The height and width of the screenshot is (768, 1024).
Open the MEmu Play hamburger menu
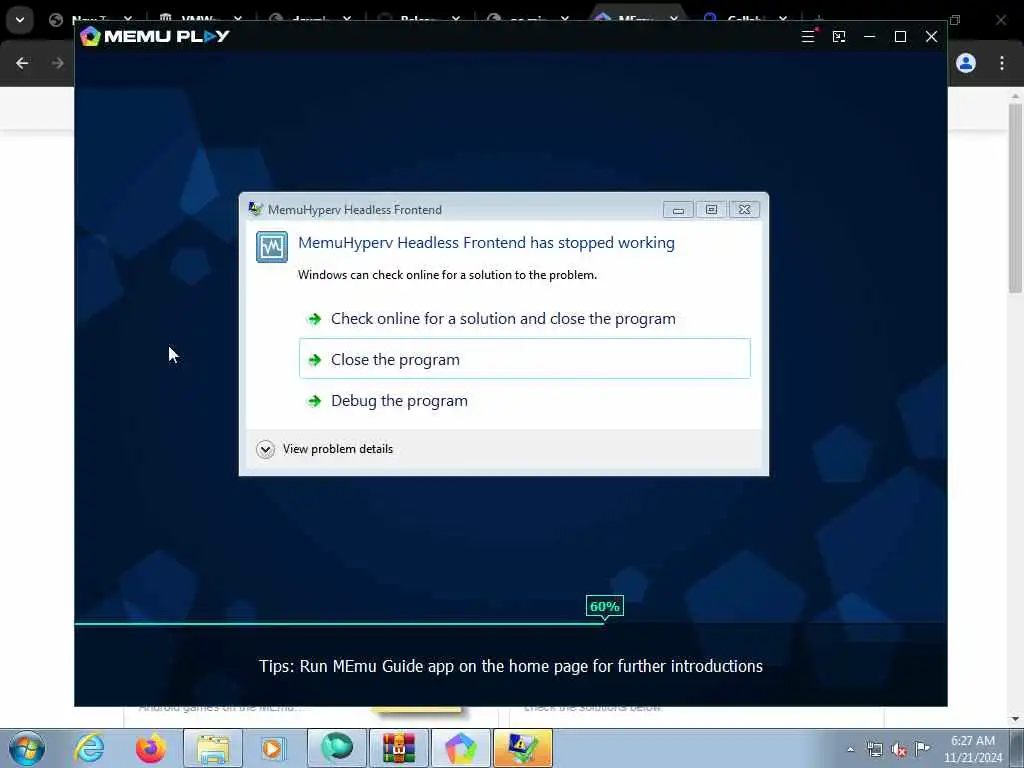click(x=808, y=37)
